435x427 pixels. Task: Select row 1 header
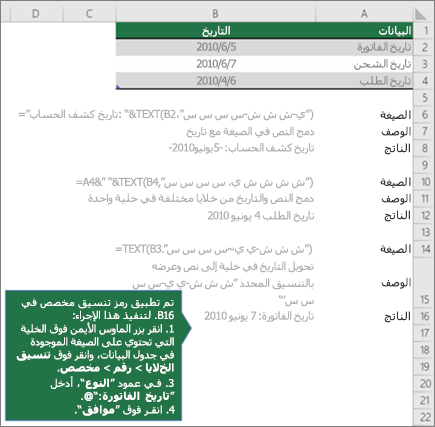[423, 31]
